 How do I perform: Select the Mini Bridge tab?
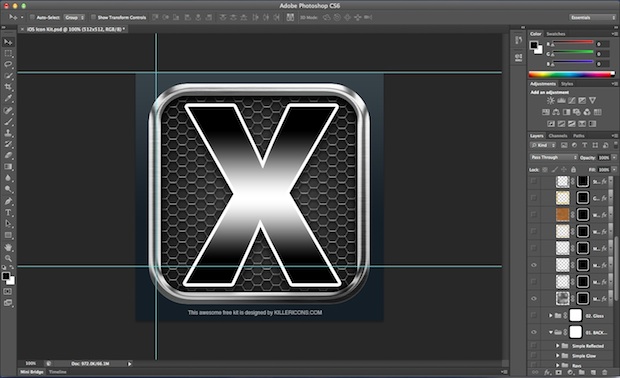tap(32, 372)
